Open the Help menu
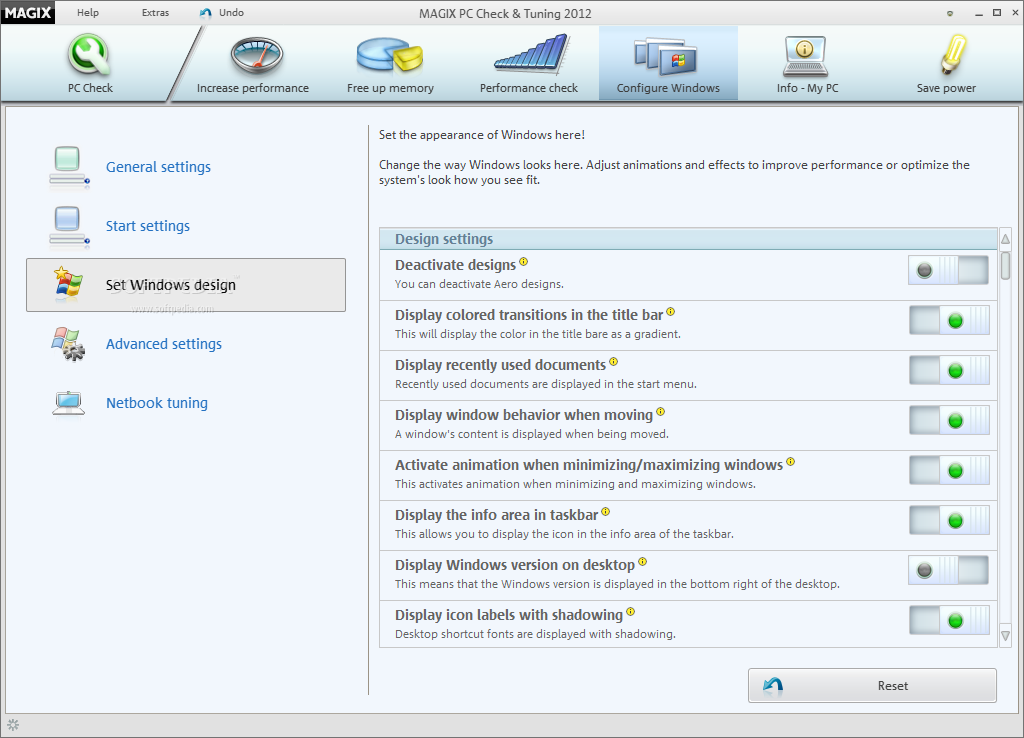1024x738 pixels. [88, 12]
